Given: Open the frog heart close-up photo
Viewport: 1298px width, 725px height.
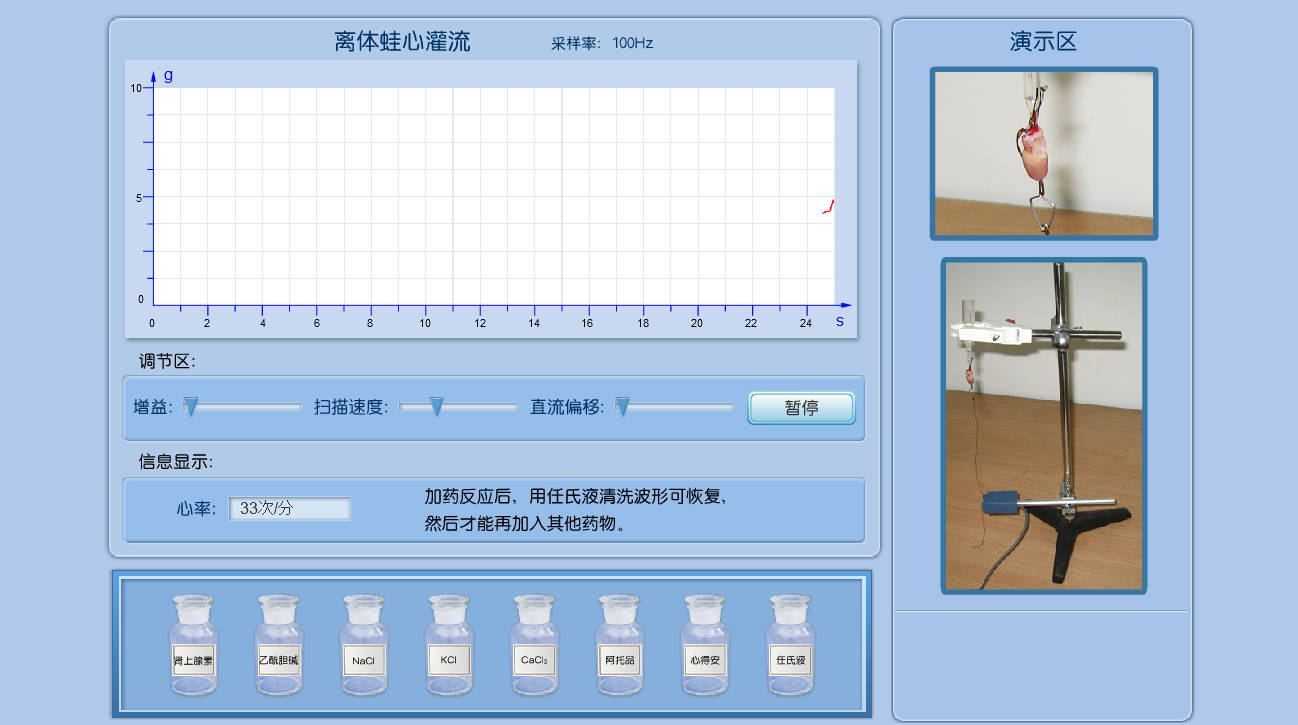Looking at the screenshot, I should pyautogui.click(x=1043, y=153).
